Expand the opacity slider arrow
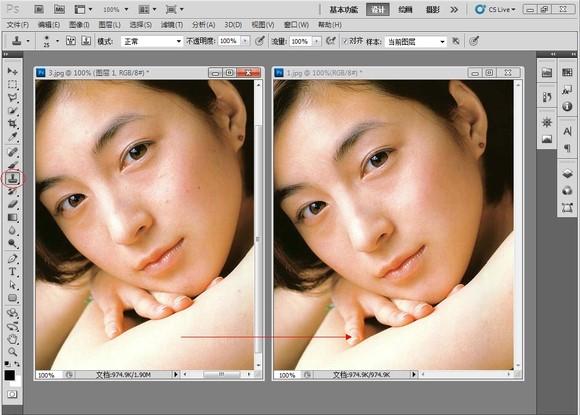Screen dimensions: 580x415 pyautogui.click(x=245, y=41)
